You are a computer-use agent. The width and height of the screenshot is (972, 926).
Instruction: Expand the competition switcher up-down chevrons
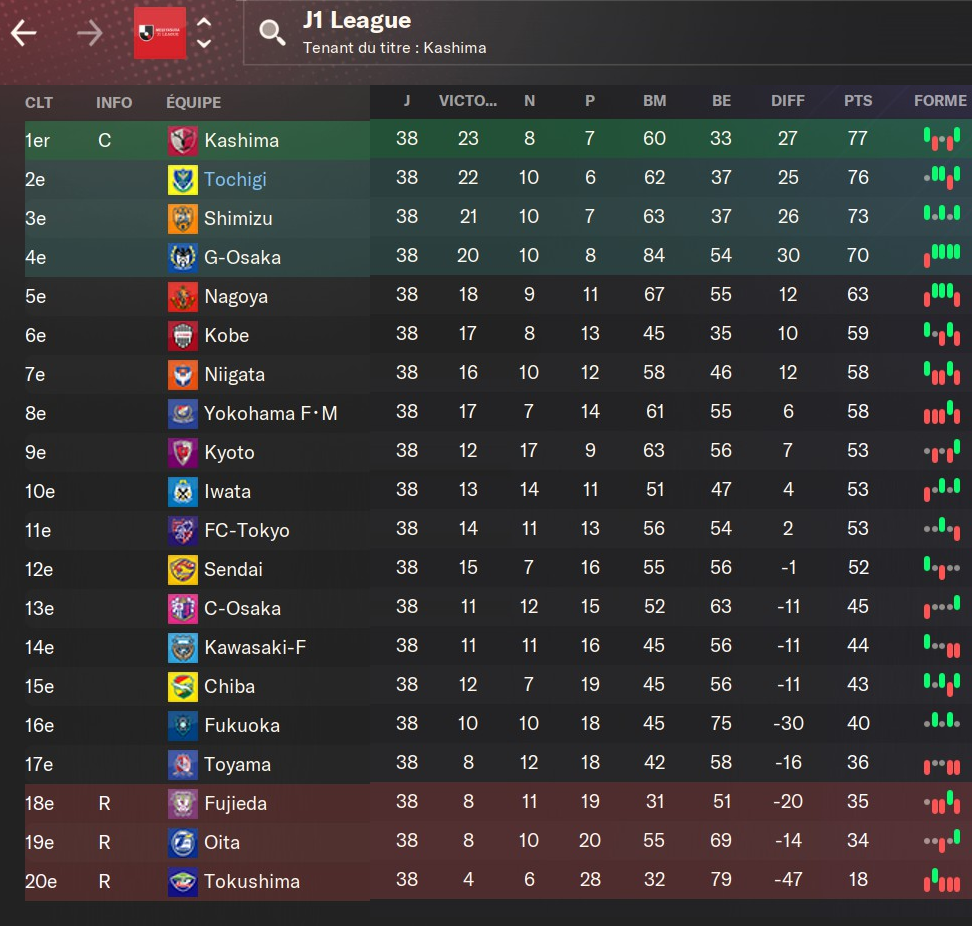204,33
